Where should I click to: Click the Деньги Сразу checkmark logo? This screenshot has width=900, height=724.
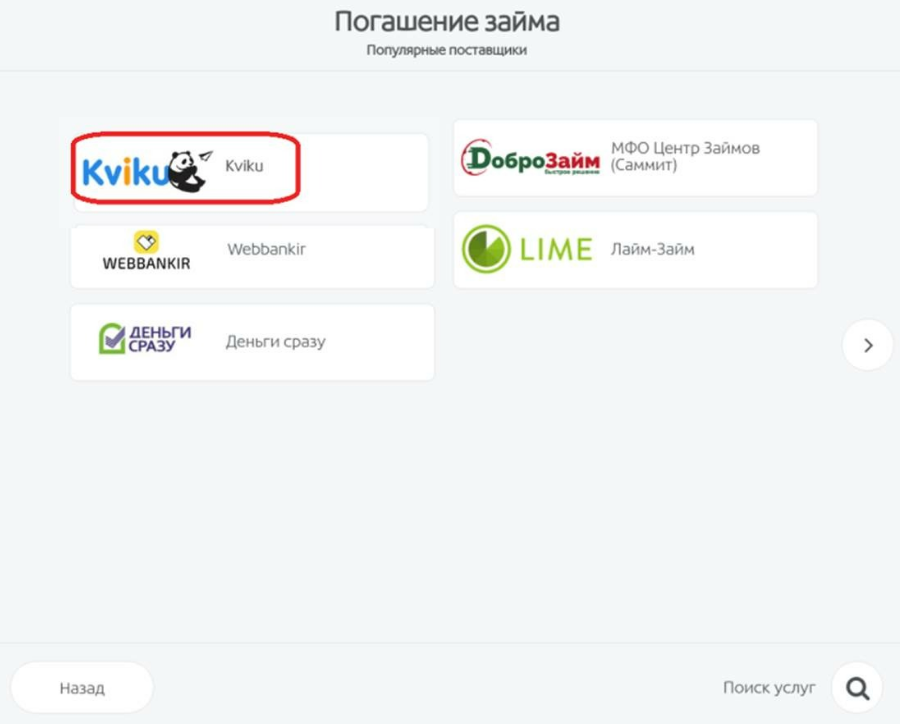[x=113, y=340]
